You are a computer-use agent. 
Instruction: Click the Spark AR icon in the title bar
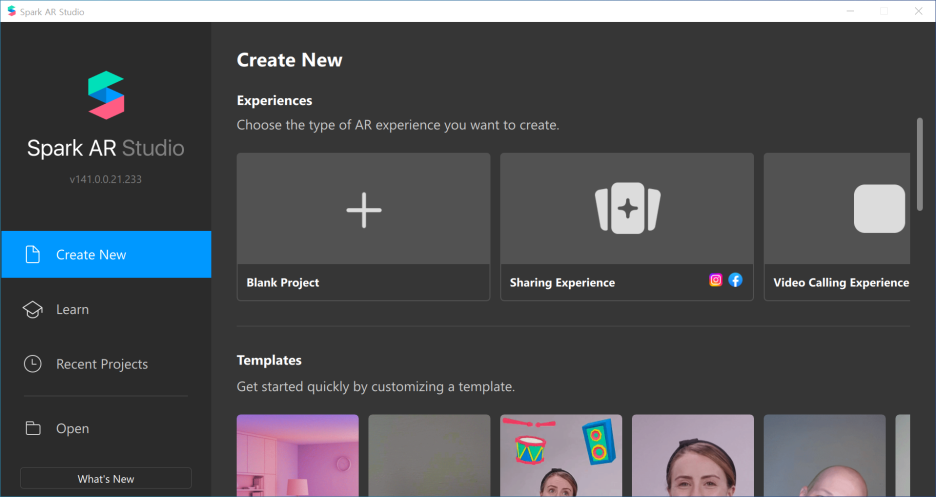(11, 11)
